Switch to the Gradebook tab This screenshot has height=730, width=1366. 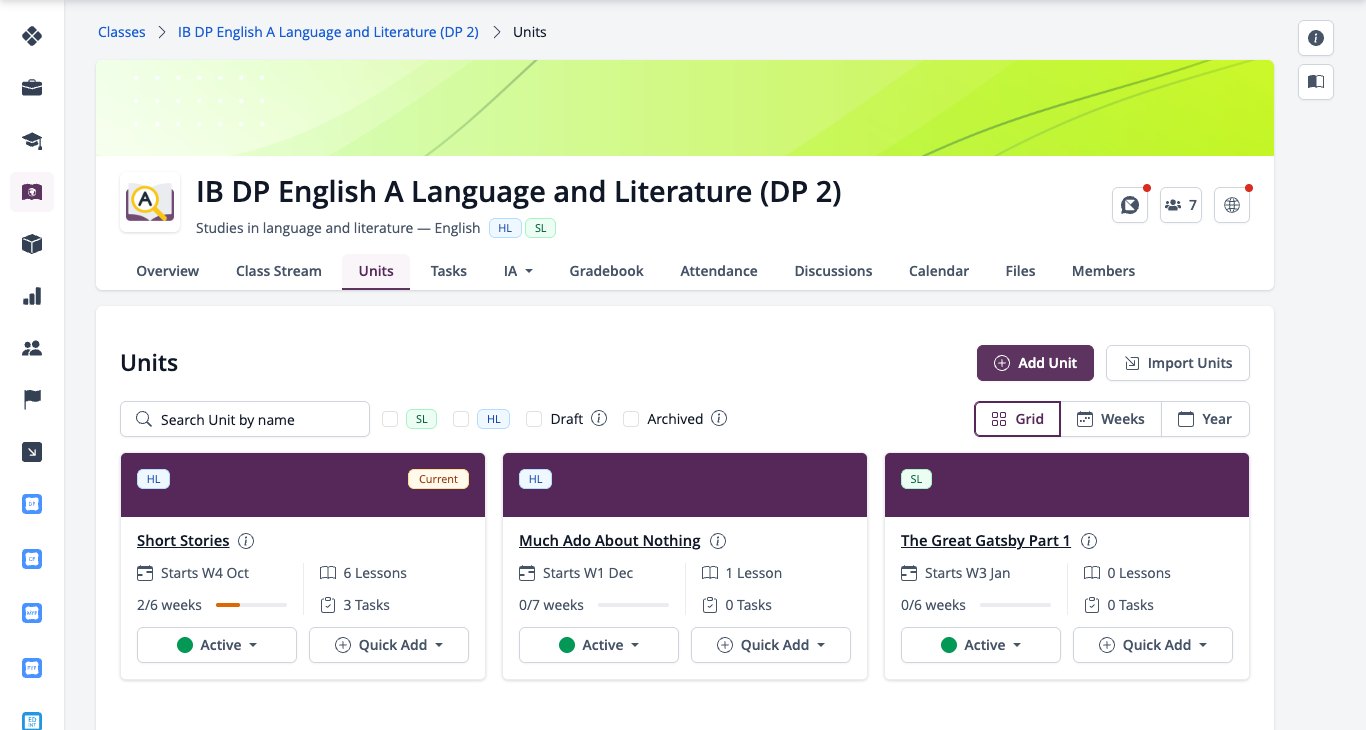(x=606, y=271)
